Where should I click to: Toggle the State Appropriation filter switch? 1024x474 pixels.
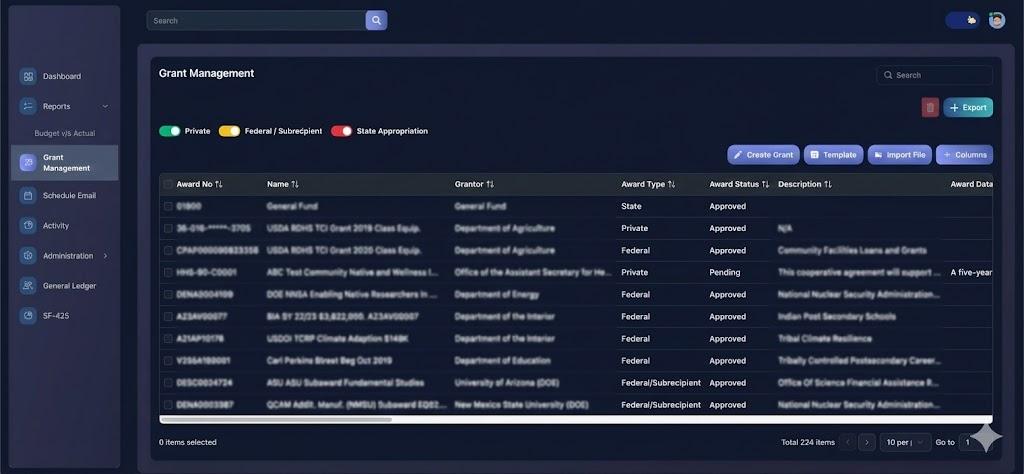pos(342,131)
